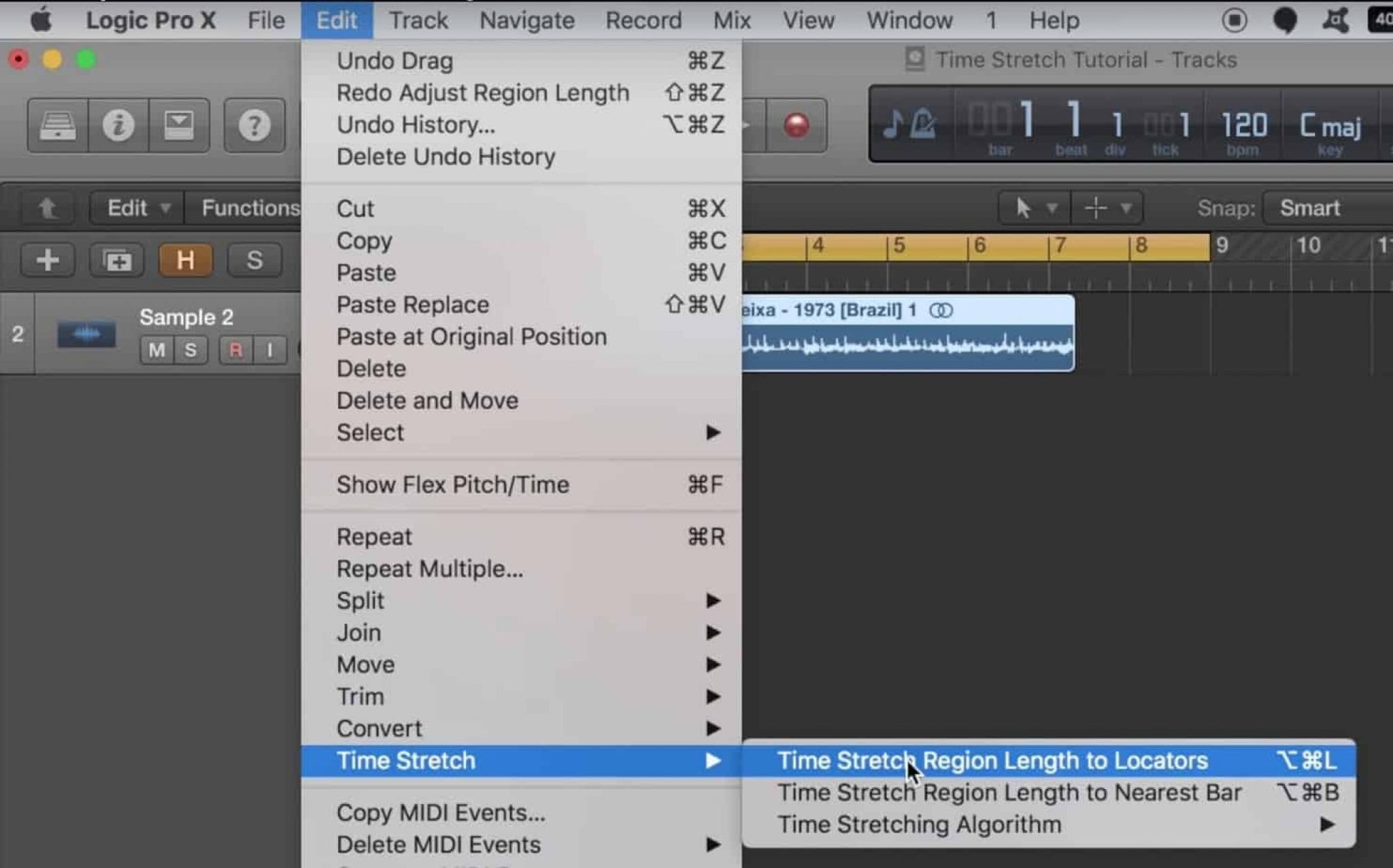Open the Quick Help question mark icon

click(254, 125)
